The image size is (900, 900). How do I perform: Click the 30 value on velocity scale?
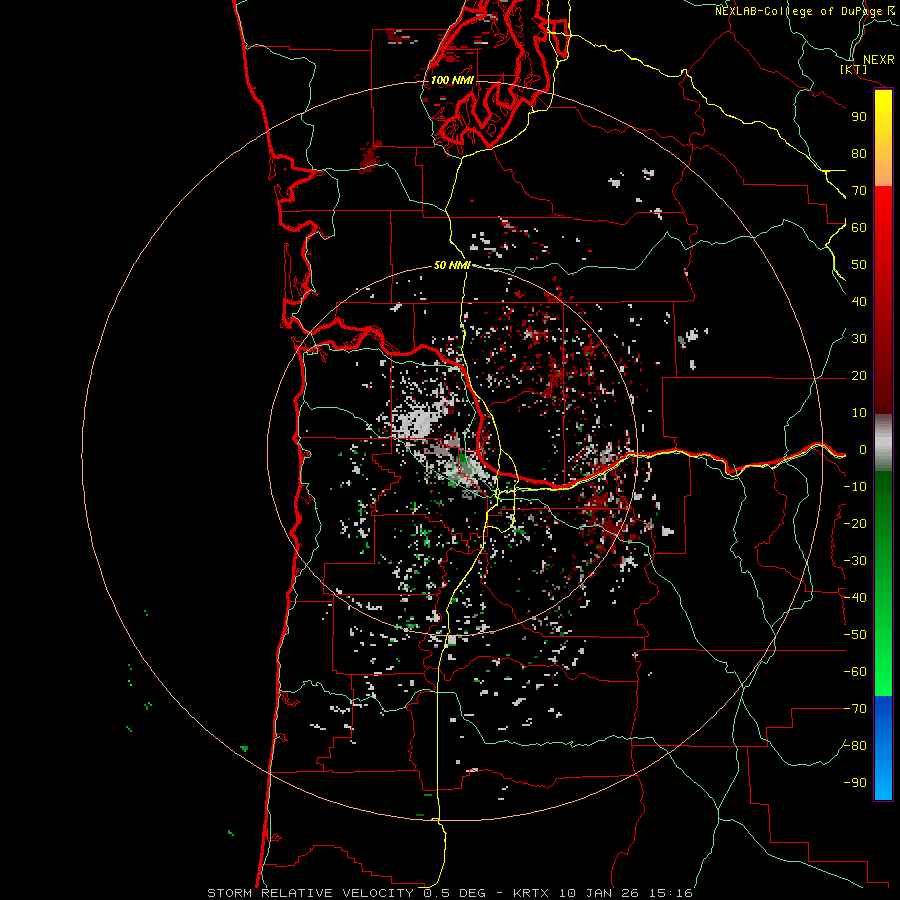coord(859,339)
